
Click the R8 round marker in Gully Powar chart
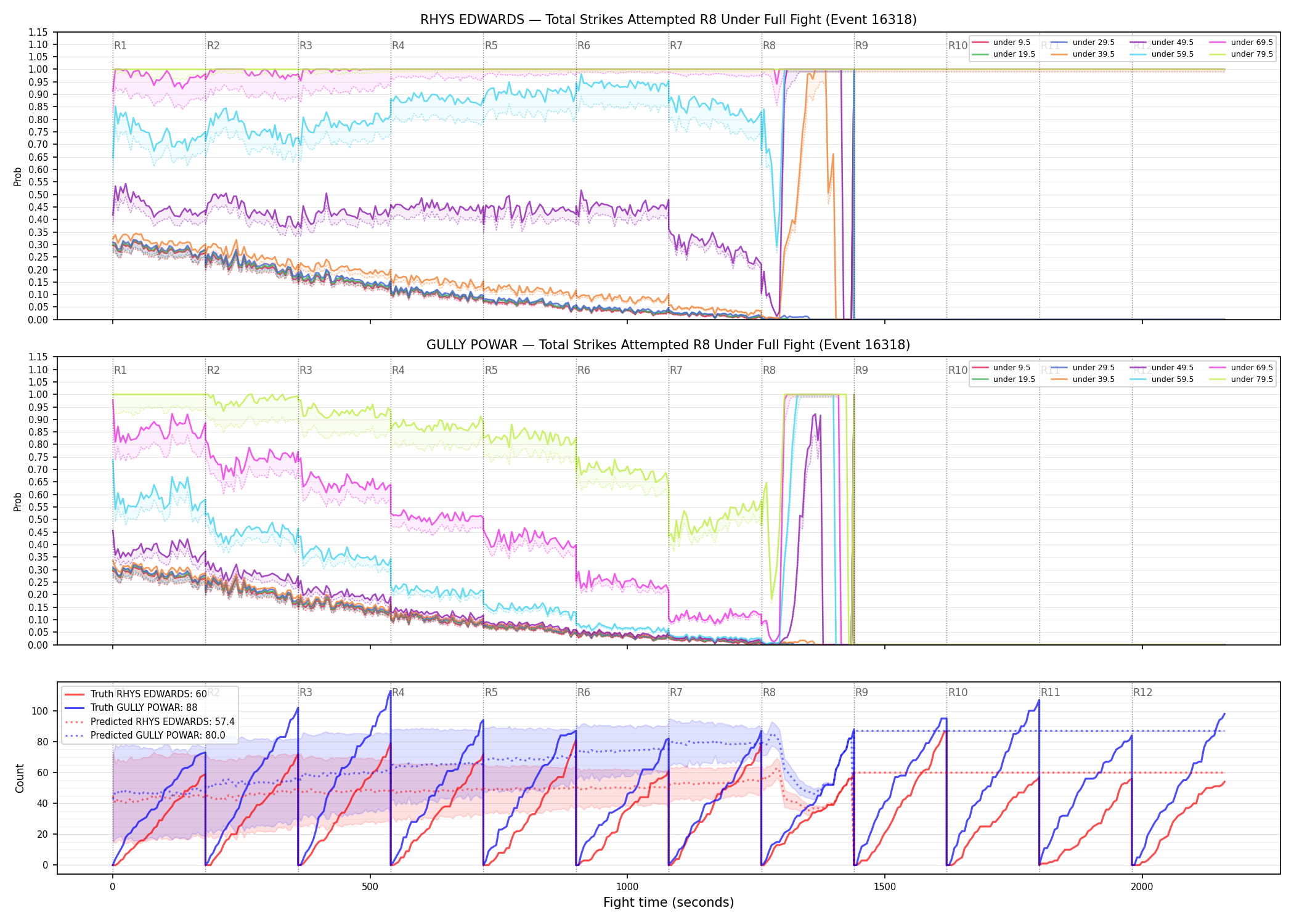pos(769,370)
